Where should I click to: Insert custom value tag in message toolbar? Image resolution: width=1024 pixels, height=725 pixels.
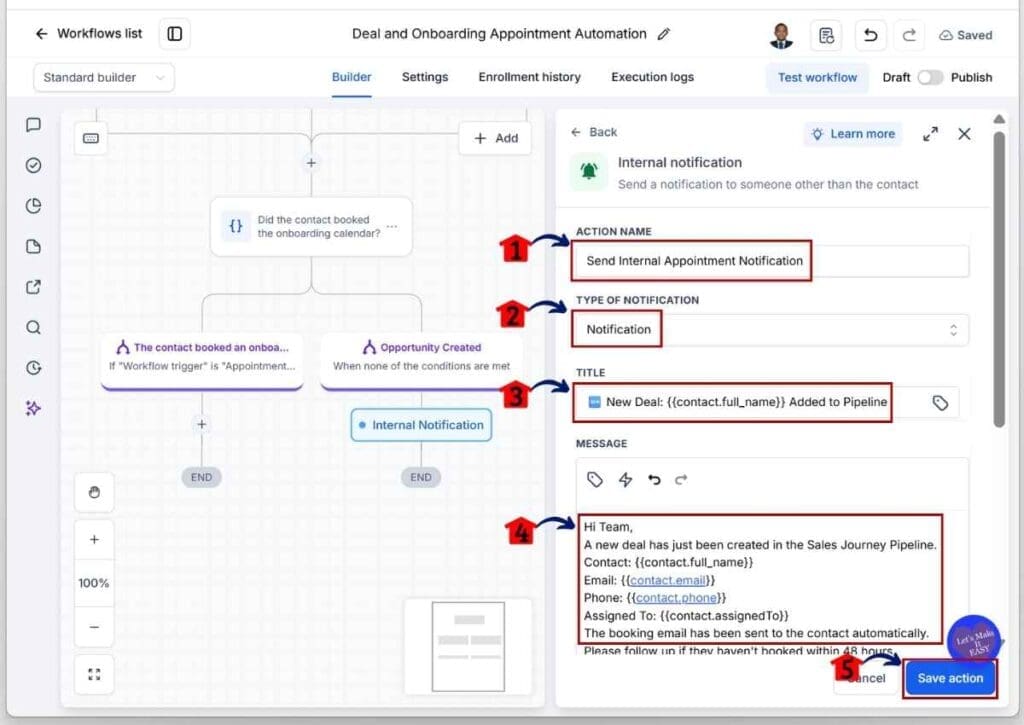coord(594,480)
